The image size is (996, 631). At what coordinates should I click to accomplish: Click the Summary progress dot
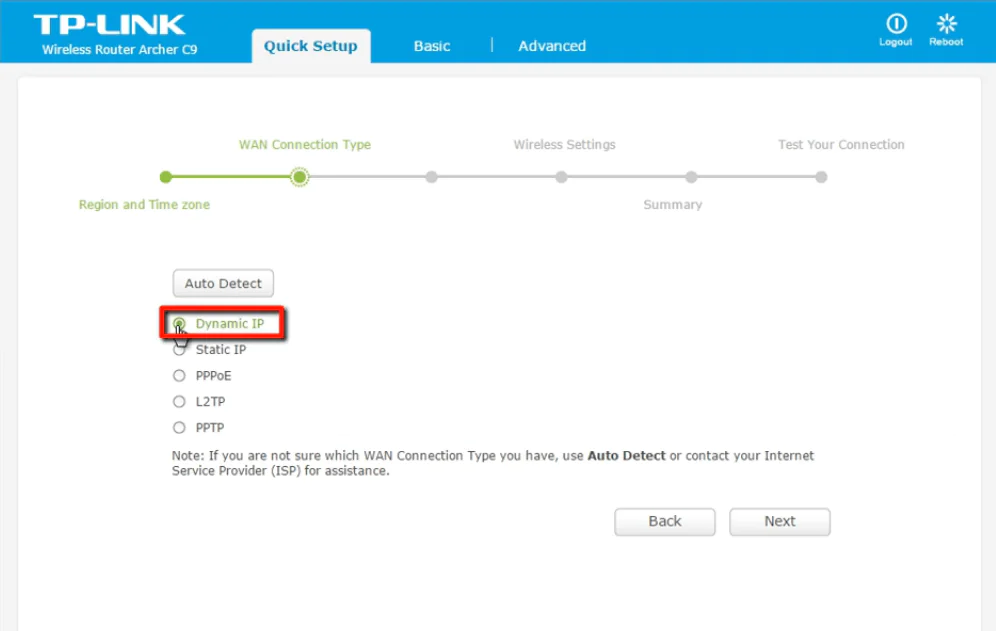point(691,177)
